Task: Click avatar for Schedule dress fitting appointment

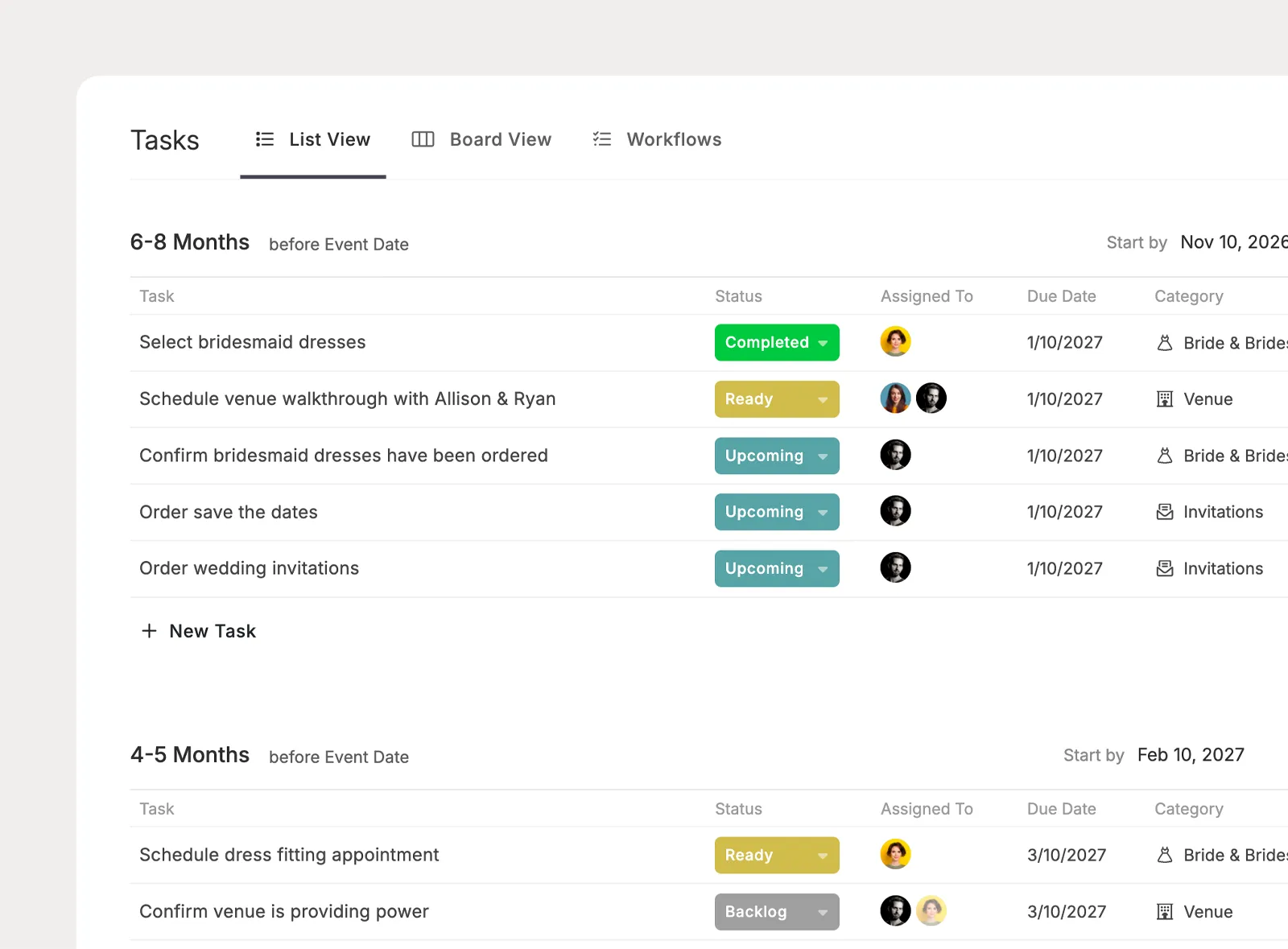Action: pos(895,854)
